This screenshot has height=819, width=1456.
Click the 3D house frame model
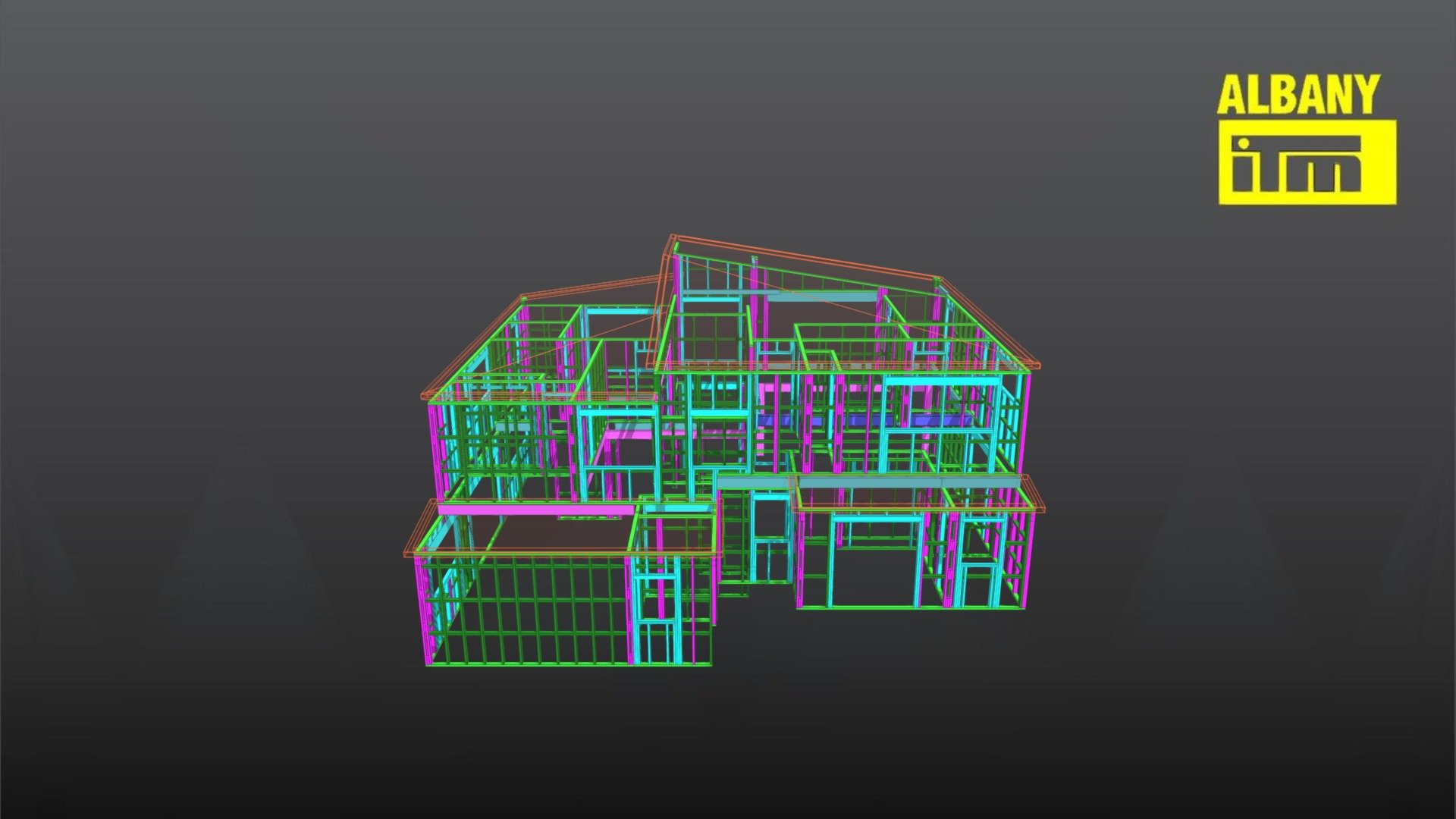pos(723,451)
